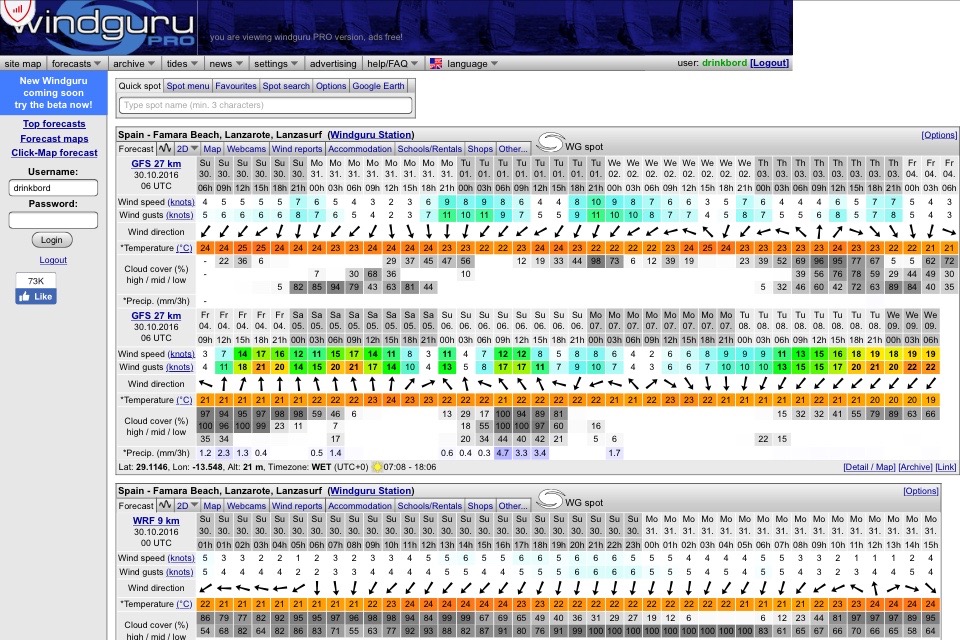The image size is (960, 640).
Task: Click the Logout link in the header
Action: click(770, 63)
